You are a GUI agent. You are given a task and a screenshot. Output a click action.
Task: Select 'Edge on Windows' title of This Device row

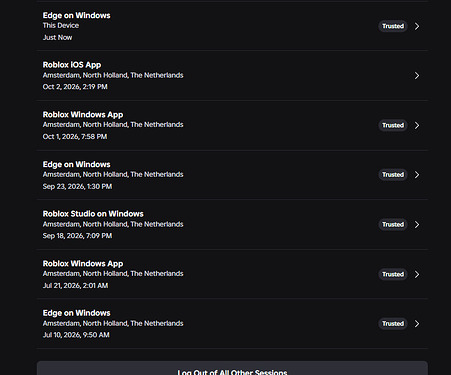tap(76, 16)
